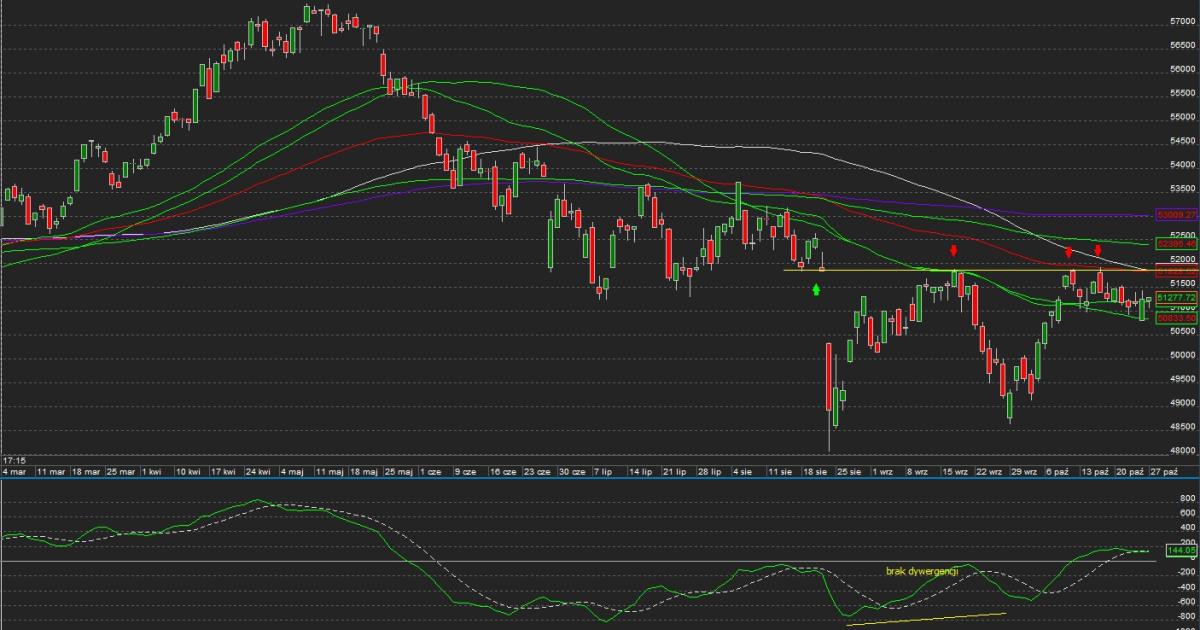Click the green up arrow marker
This screenshot has width=1200, height=630.
pyautogui.click(x=816, y=289)
